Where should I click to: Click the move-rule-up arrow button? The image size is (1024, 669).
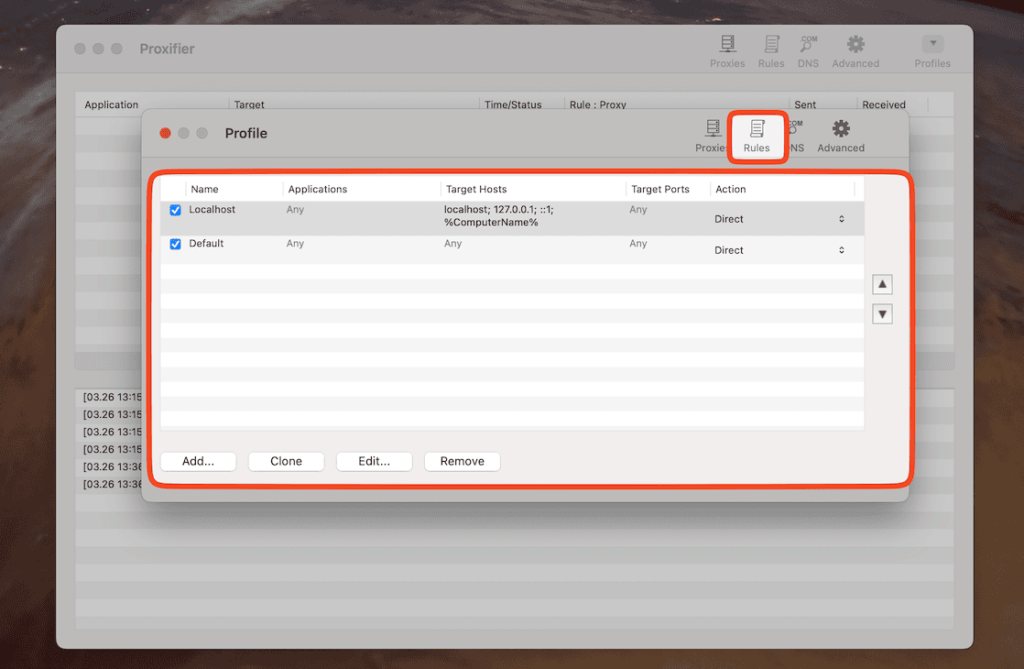pyautogui.click(x=881, y=283)
